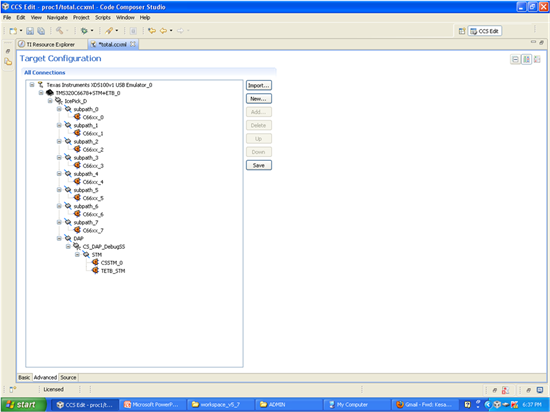The width and height of the screenshot is (550, 412).
Task: Select C66xx_5 in the tree
Action: 93,198
